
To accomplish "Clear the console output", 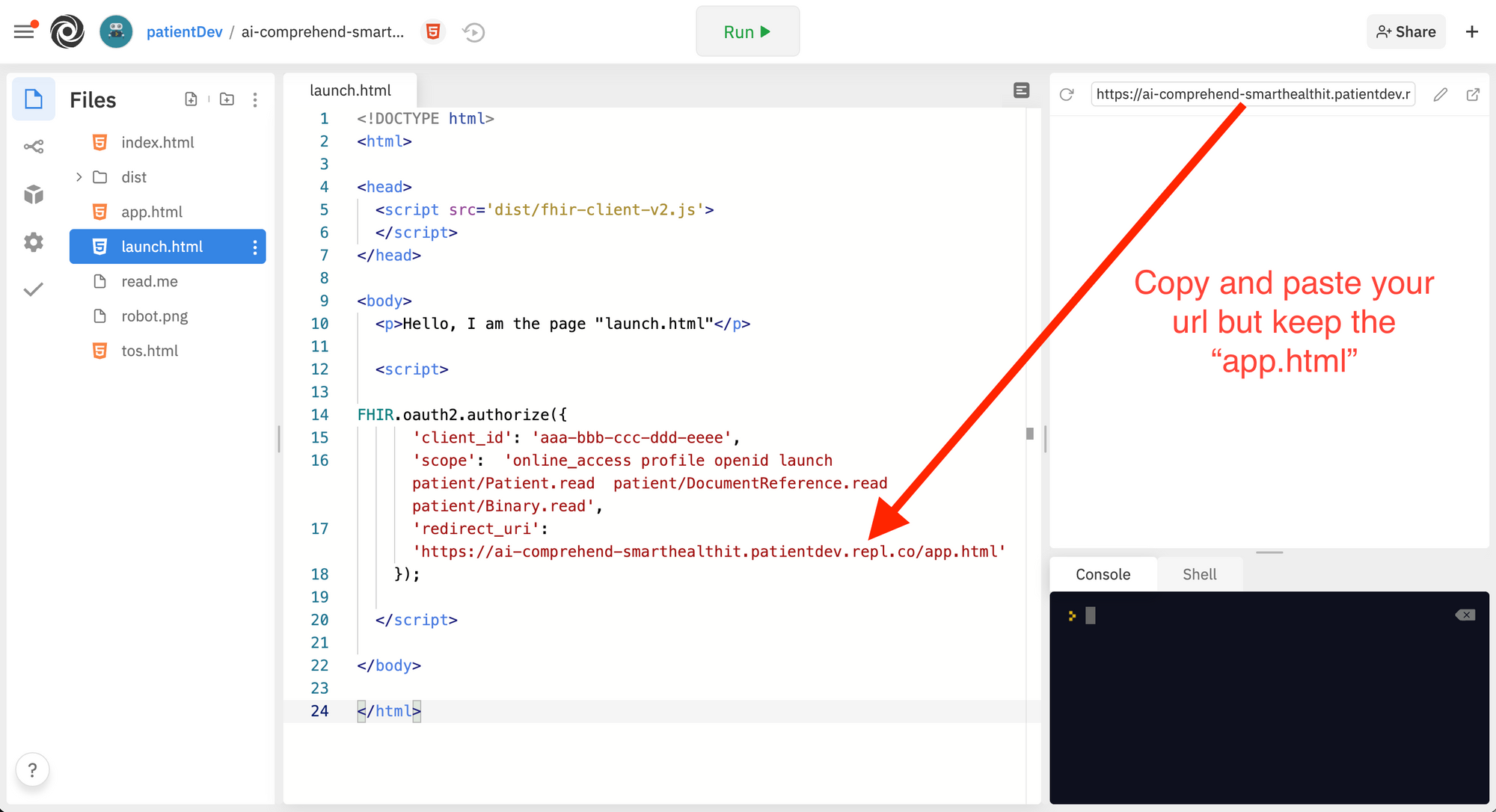I will (1465, 615).
